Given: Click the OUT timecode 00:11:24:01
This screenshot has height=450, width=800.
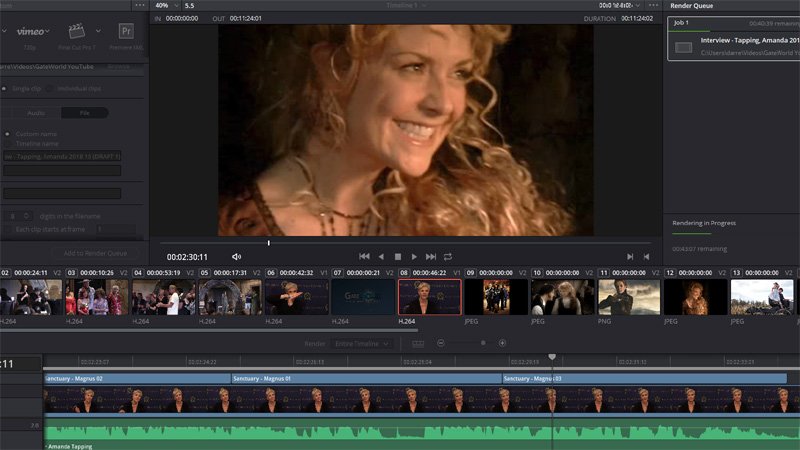Looking at the screenshot, I should tap(245, 18).
